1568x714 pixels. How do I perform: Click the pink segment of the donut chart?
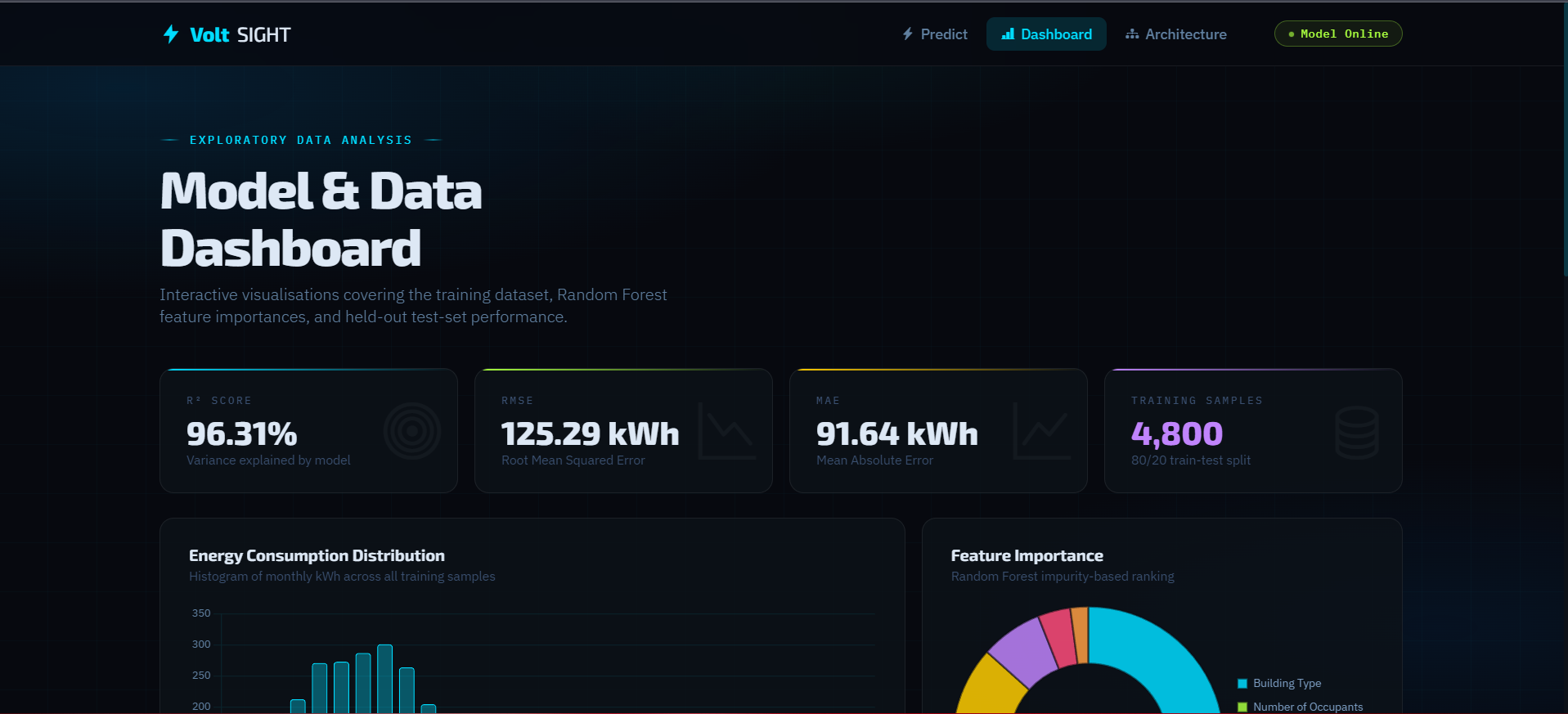(x=1060, y=638)
